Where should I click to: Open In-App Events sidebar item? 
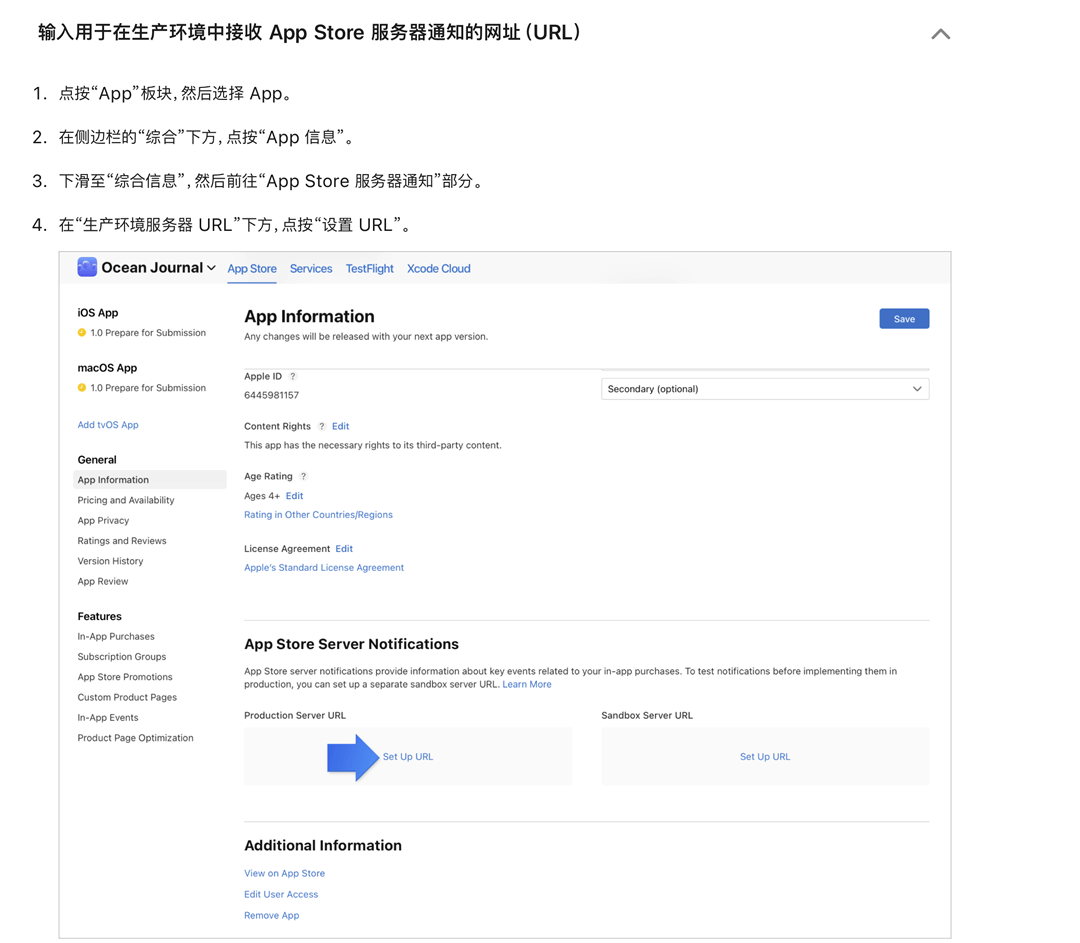(107, 718)
